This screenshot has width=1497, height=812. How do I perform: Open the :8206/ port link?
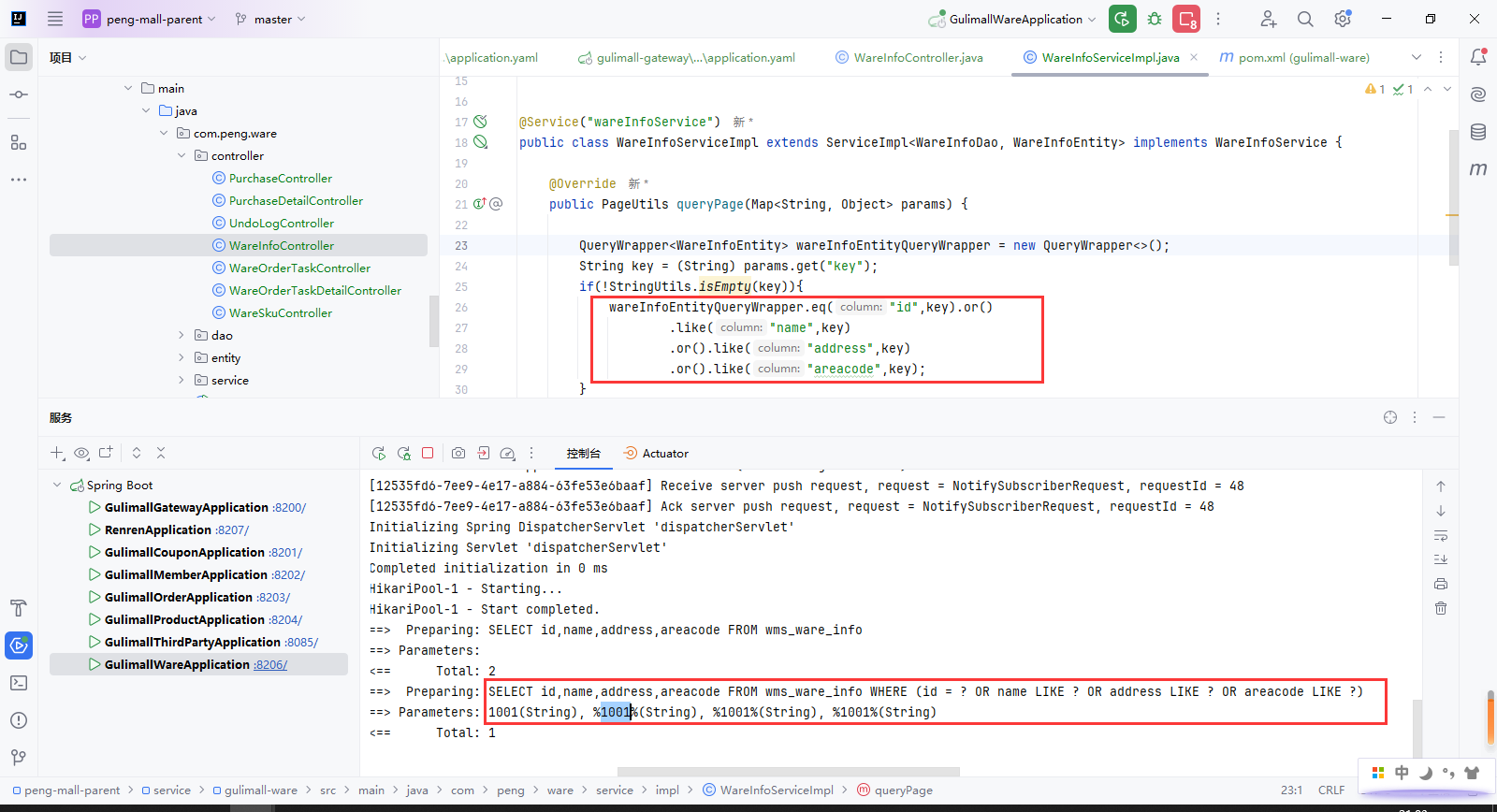coord(270,664)
